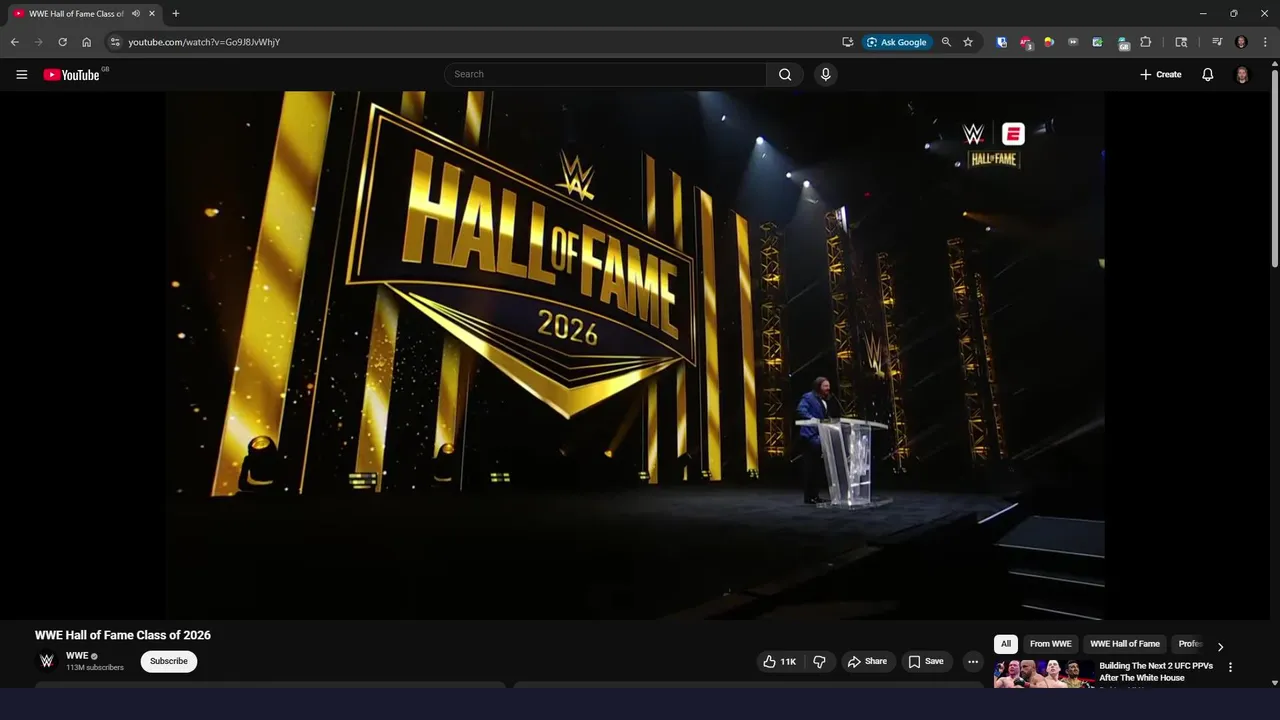Select the WWE Hall of Fame browser tab
1280x720 pixels.
83,14
